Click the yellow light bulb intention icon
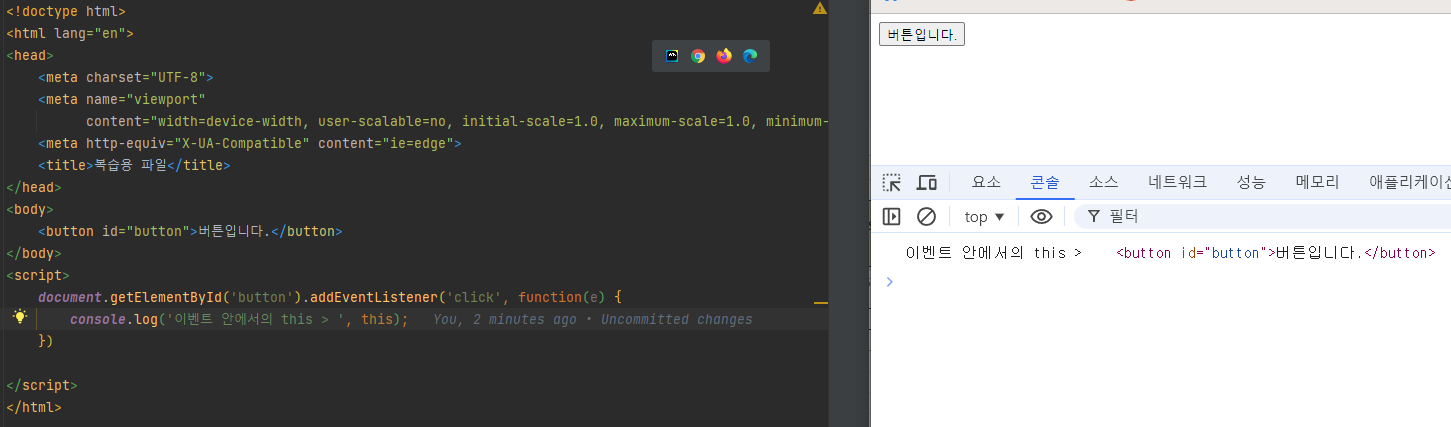The image size is (1451, 427). pyautogui.click(x=19, y=317)
